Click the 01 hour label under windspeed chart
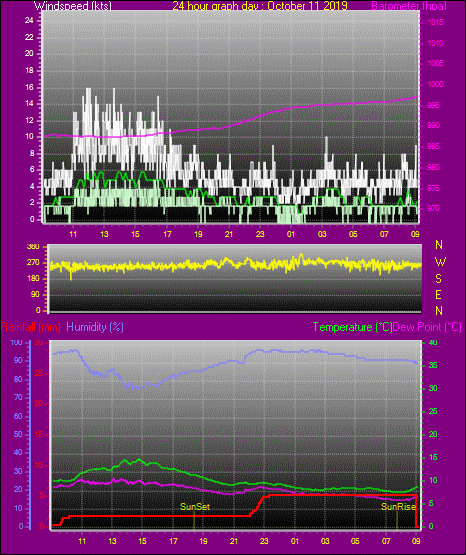This screenshot has height=555, width=466. (x=291, y=234)
